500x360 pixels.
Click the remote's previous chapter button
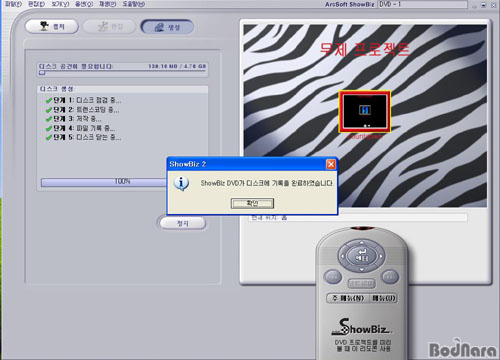(x=332, y=277)
